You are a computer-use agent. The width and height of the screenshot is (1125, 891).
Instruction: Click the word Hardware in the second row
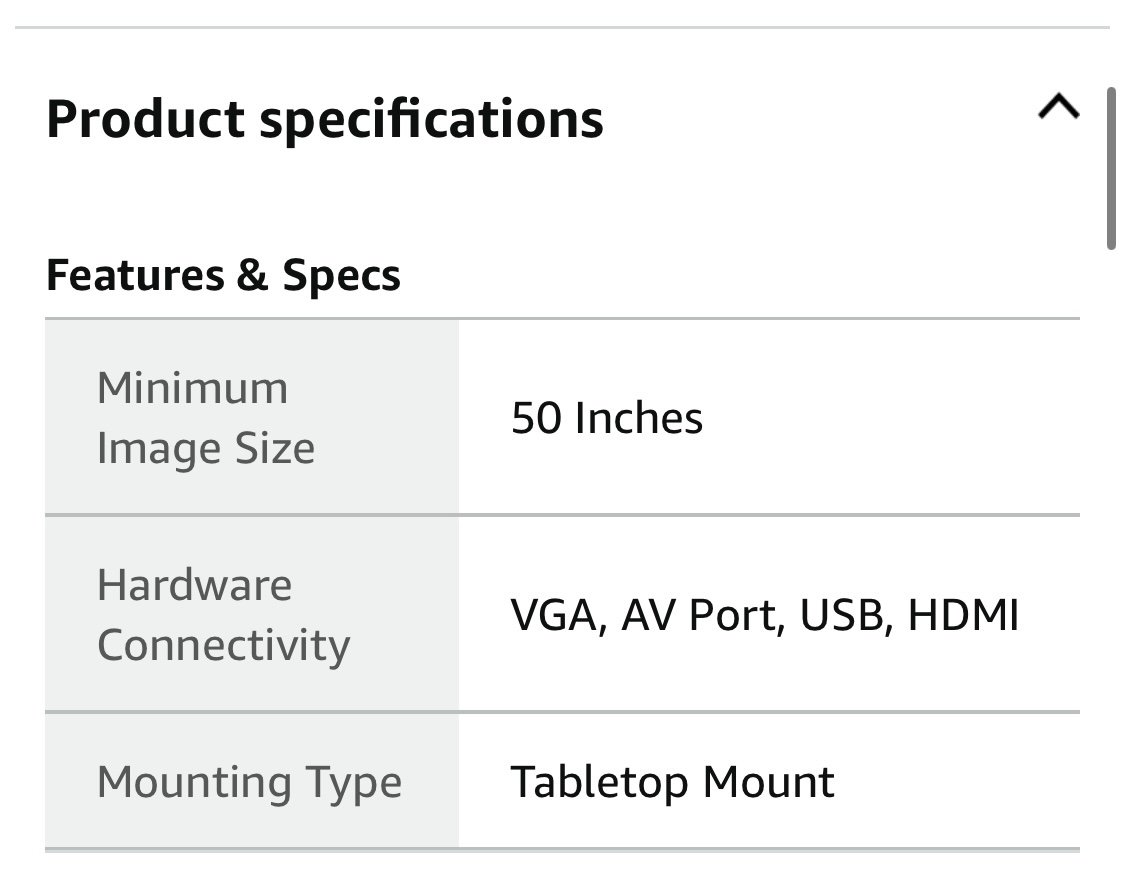click(x=194, y=585)
